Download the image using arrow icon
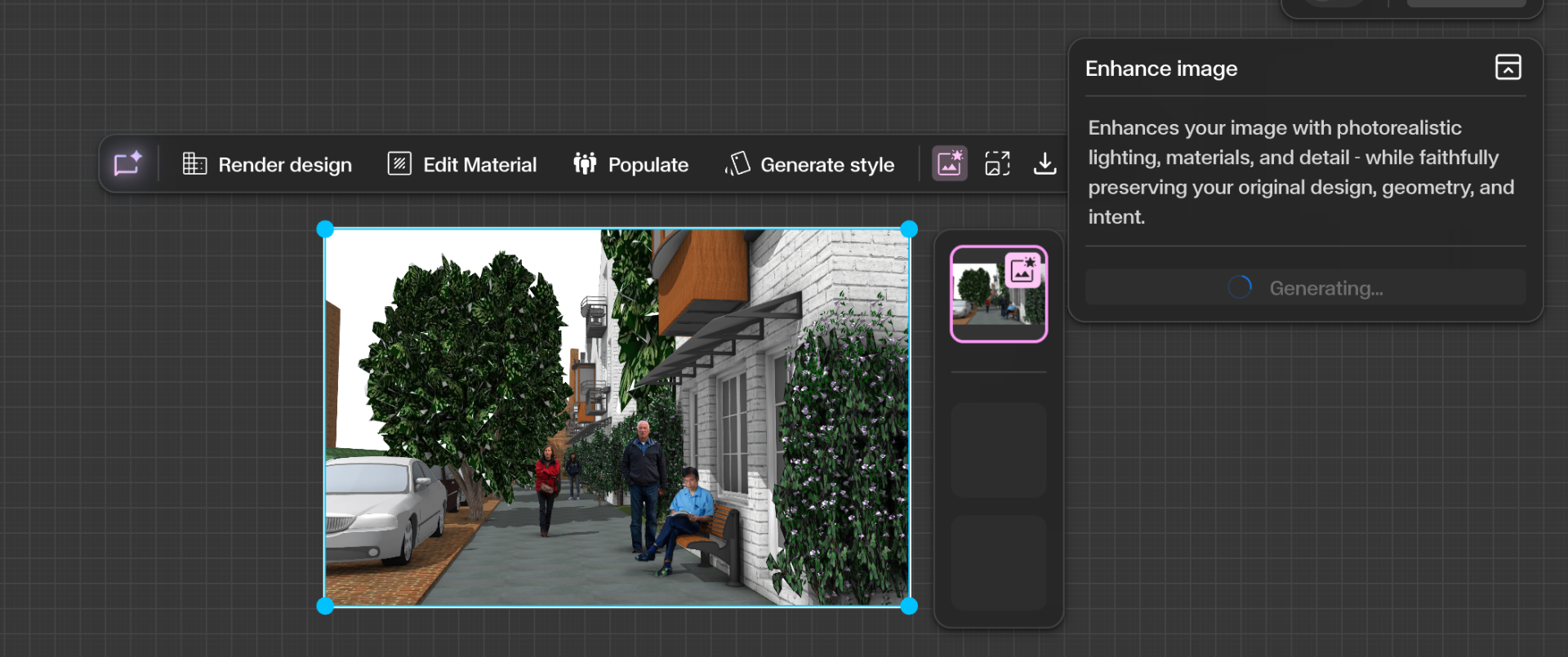 pyautogui.click(x=1045, y=164)
